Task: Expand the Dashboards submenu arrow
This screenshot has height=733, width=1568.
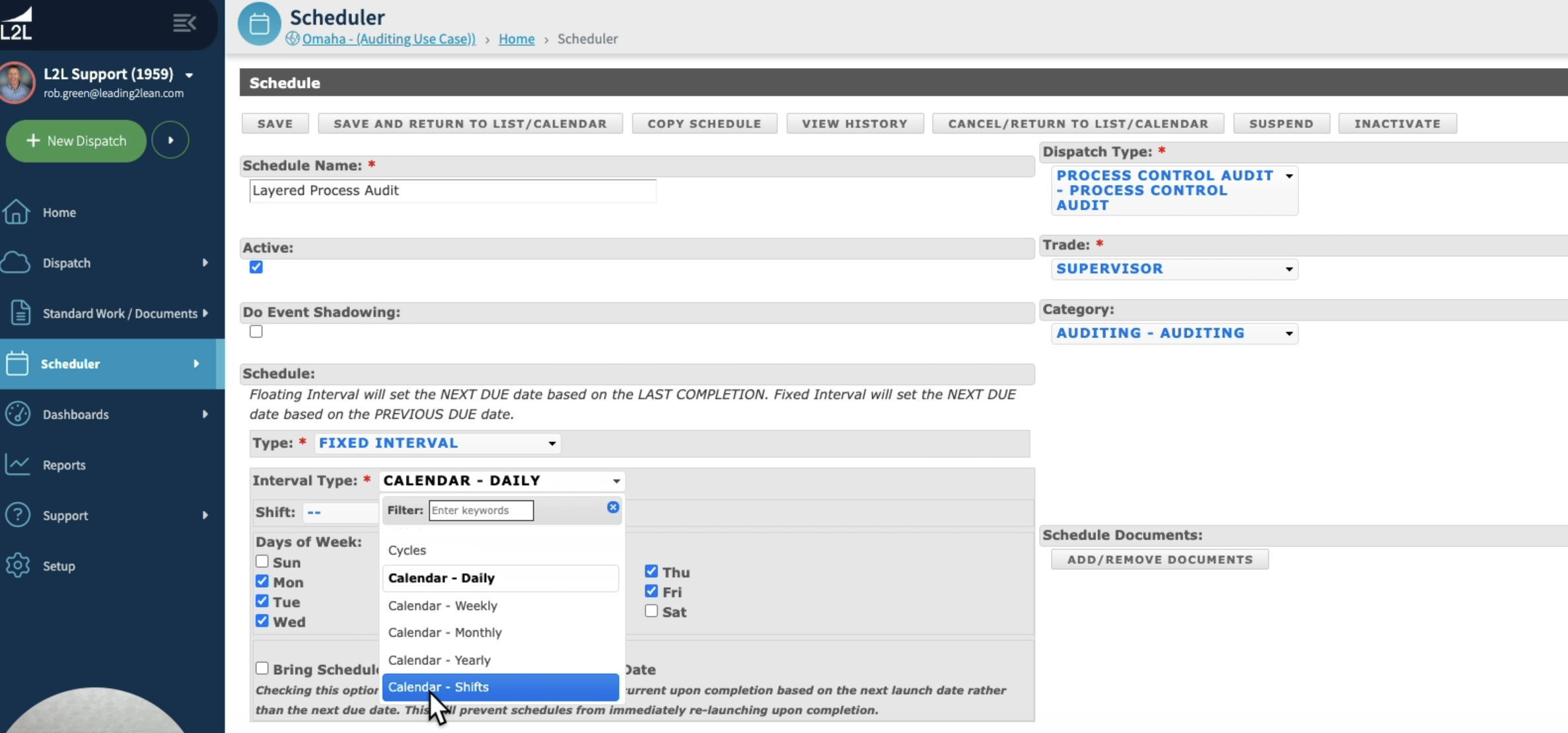Action: point(205,414)
